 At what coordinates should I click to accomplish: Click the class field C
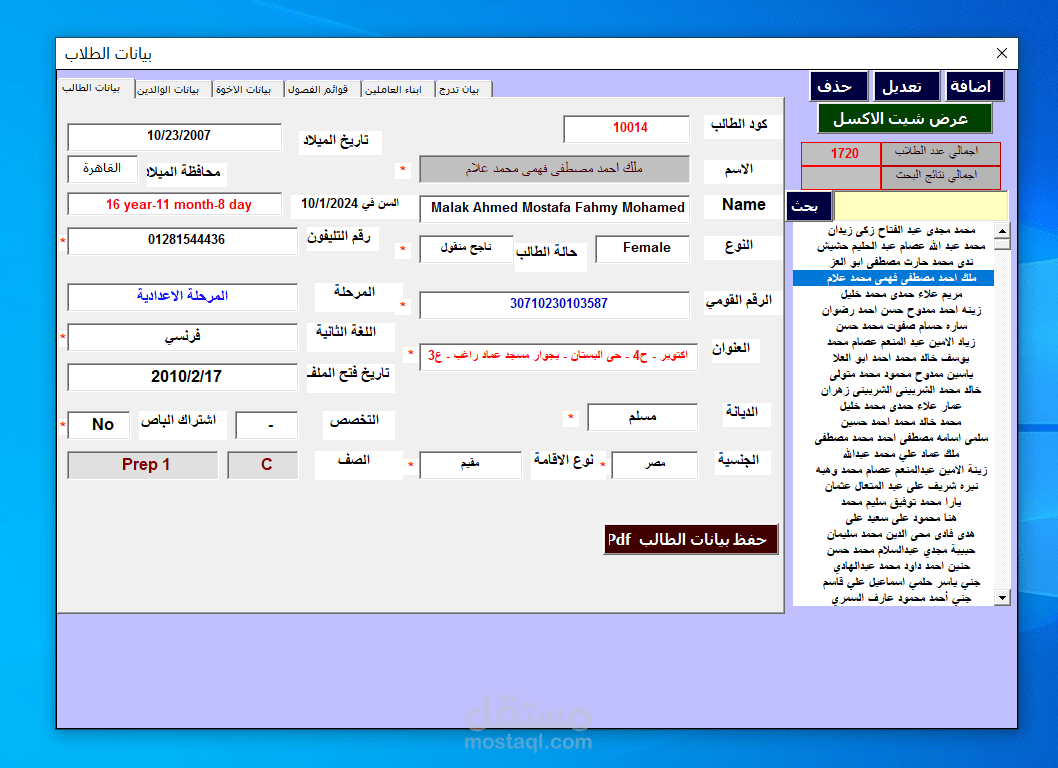(x=263, y=465)
